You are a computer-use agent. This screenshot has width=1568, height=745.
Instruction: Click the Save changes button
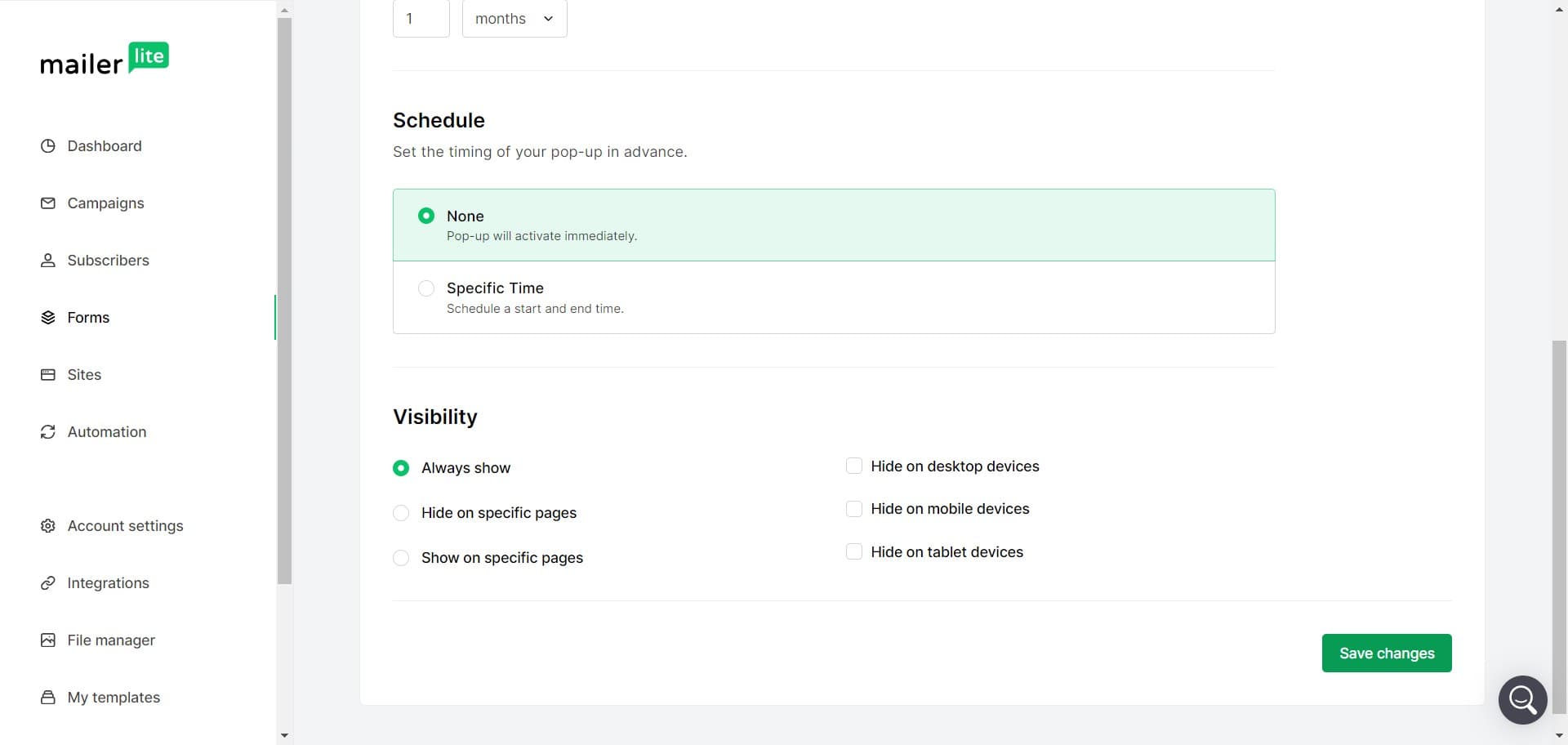pyautogui.click(x=1386, y=653)
